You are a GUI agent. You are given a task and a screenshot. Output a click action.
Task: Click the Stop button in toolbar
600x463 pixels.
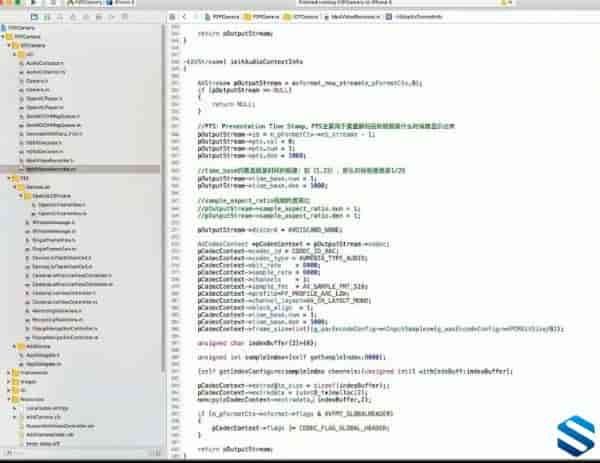coord(51,4)
